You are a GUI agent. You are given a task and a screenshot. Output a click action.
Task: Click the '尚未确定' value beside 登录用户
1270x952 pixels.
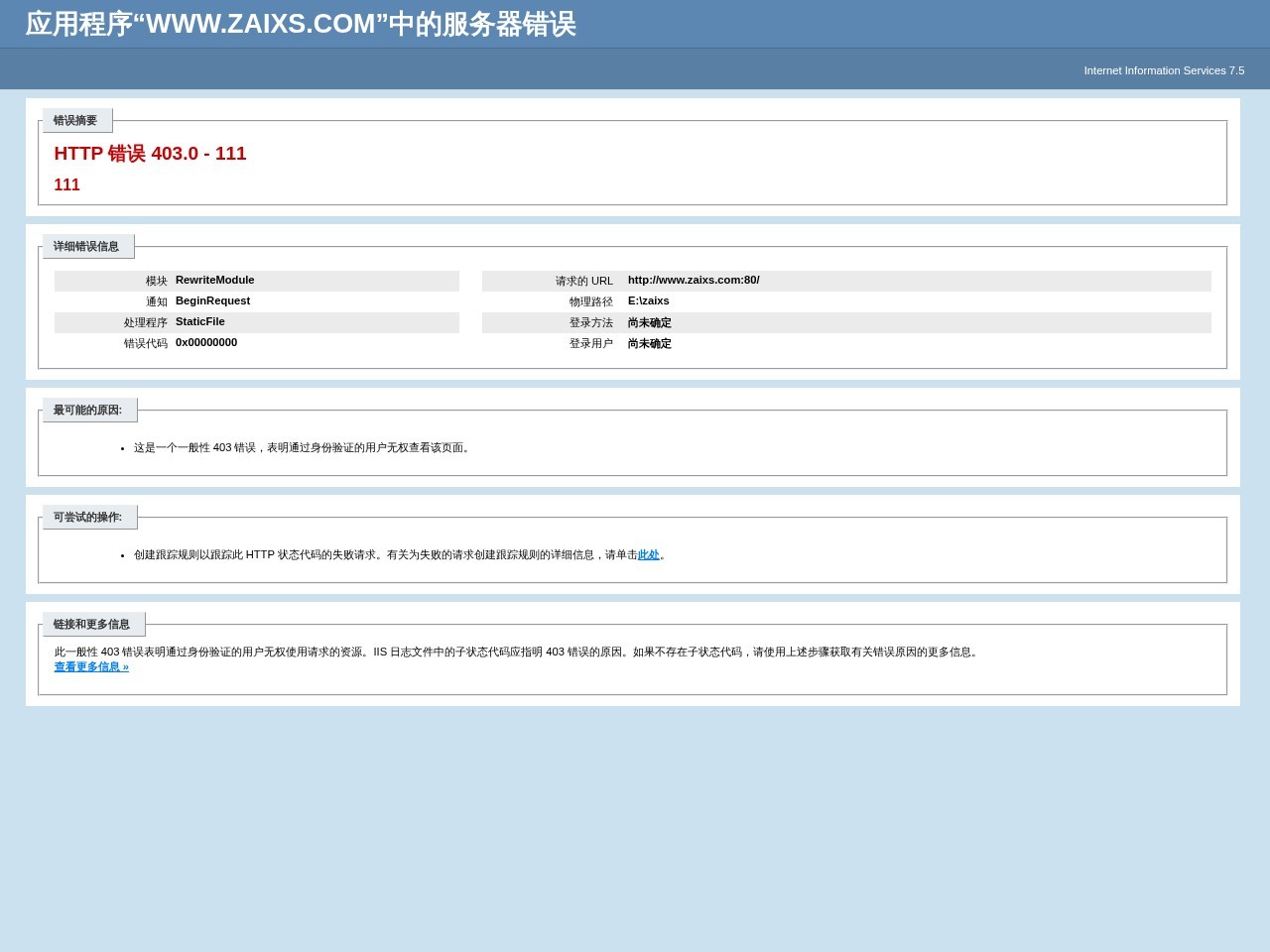(x=649, y=344)
